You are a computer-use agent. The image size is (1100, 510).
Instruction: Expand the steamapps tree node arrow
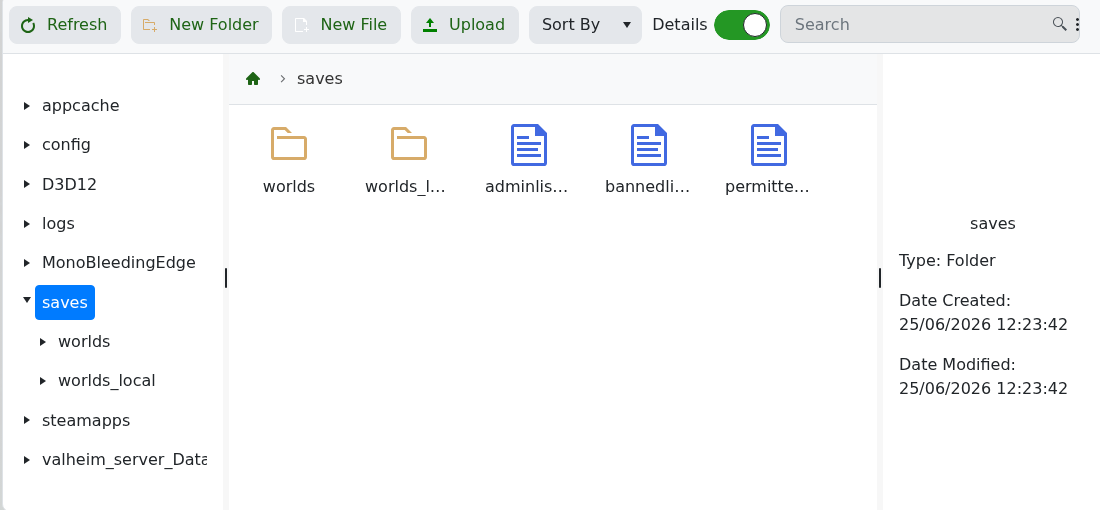tap(27, 420)
